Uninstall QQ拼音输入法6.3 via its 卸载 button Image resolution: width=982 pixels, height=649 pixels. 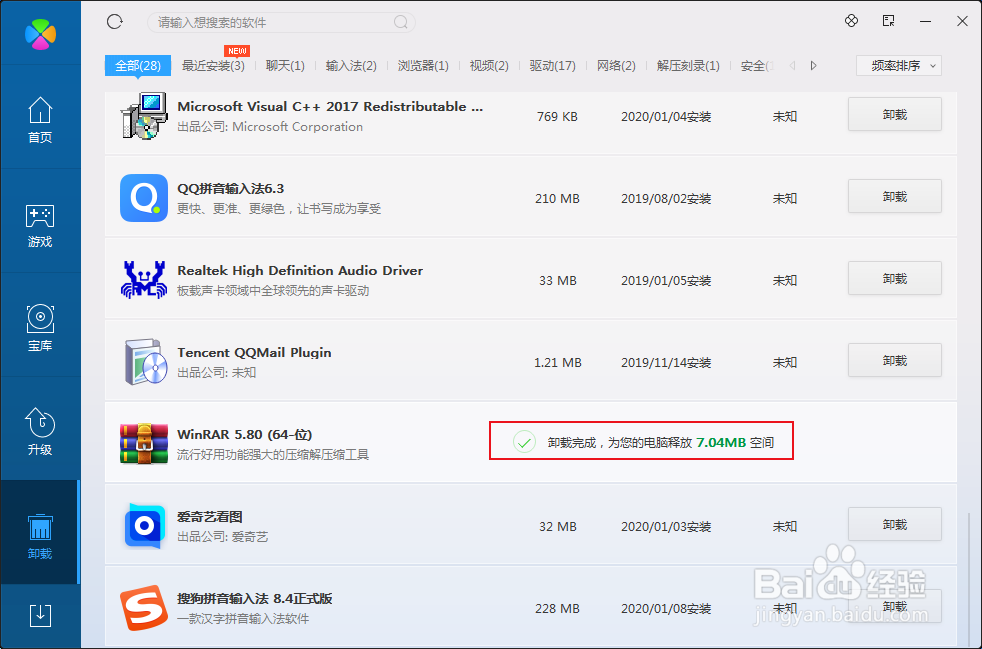893,196
